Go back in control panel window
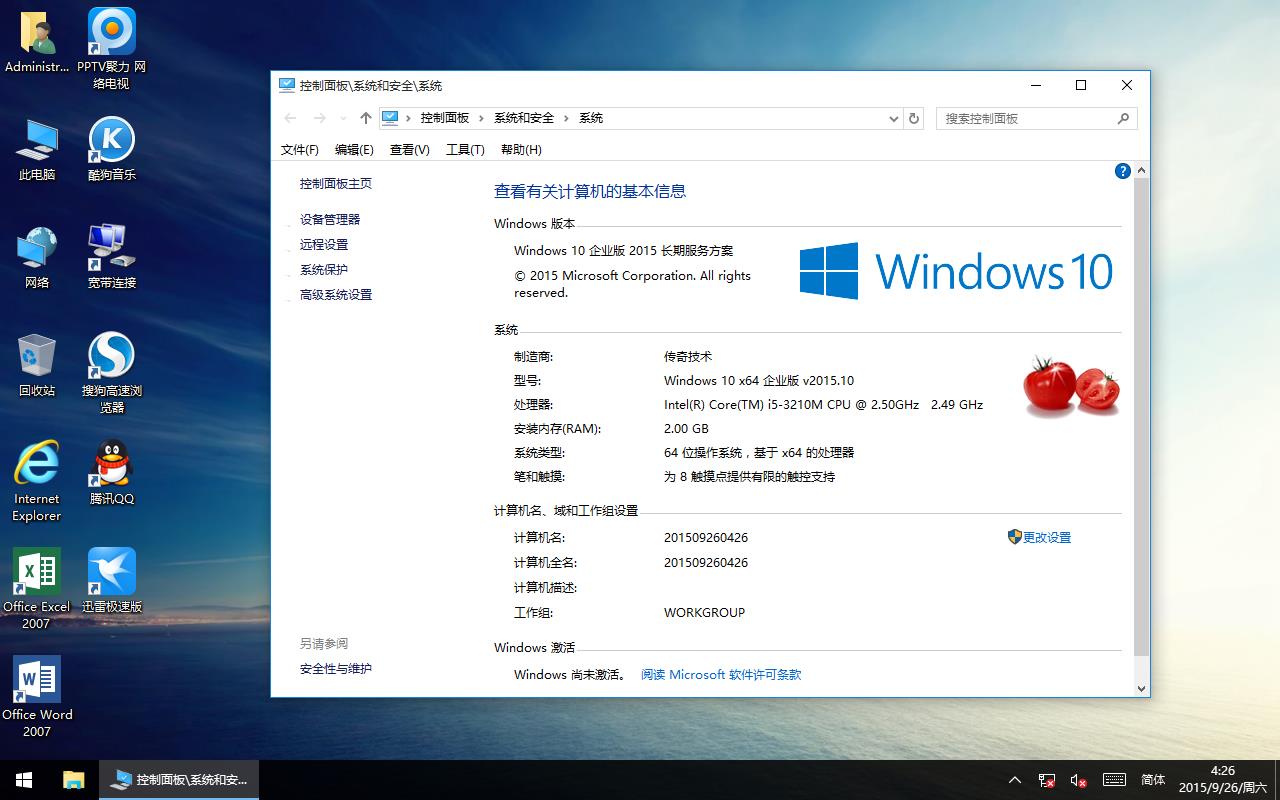This screenshot has width=1280, height=800. point(290,118)
